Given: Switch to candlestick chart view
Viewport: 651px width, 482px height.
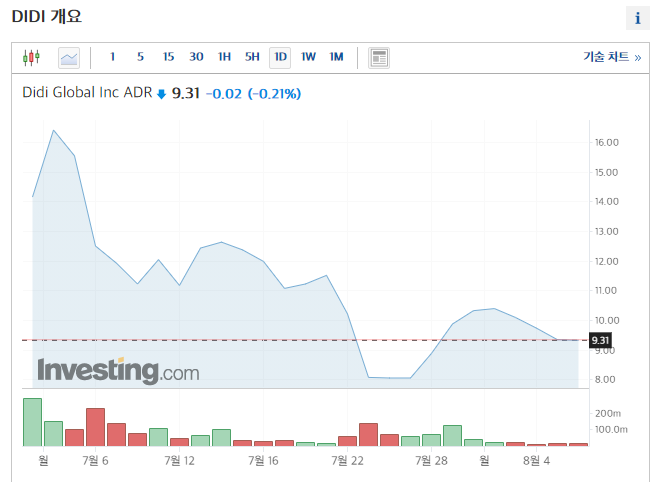Looking at the screenshot, I should point(31,57).
